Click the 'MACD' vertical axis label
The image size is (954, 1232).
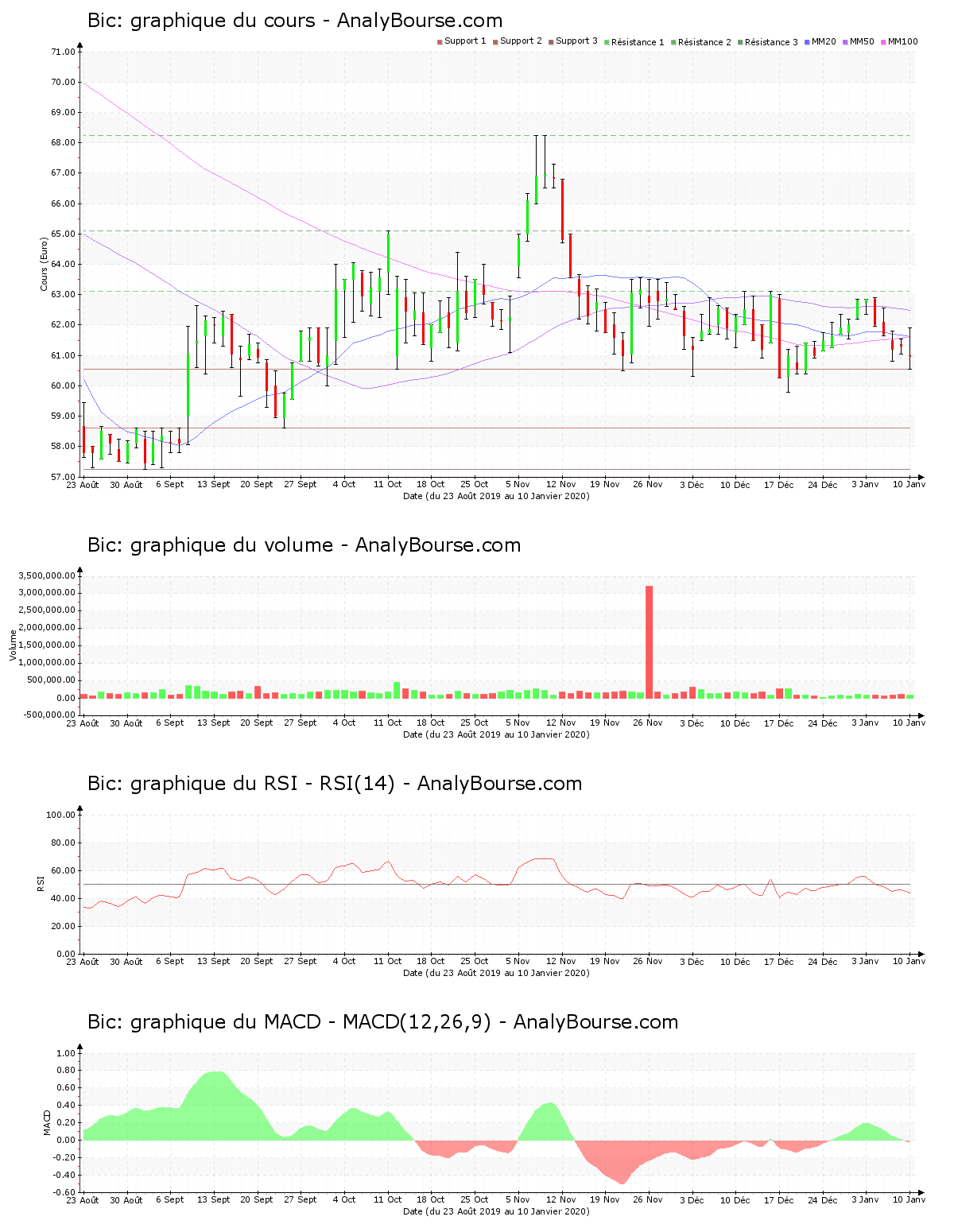(x=47, y=1122)
